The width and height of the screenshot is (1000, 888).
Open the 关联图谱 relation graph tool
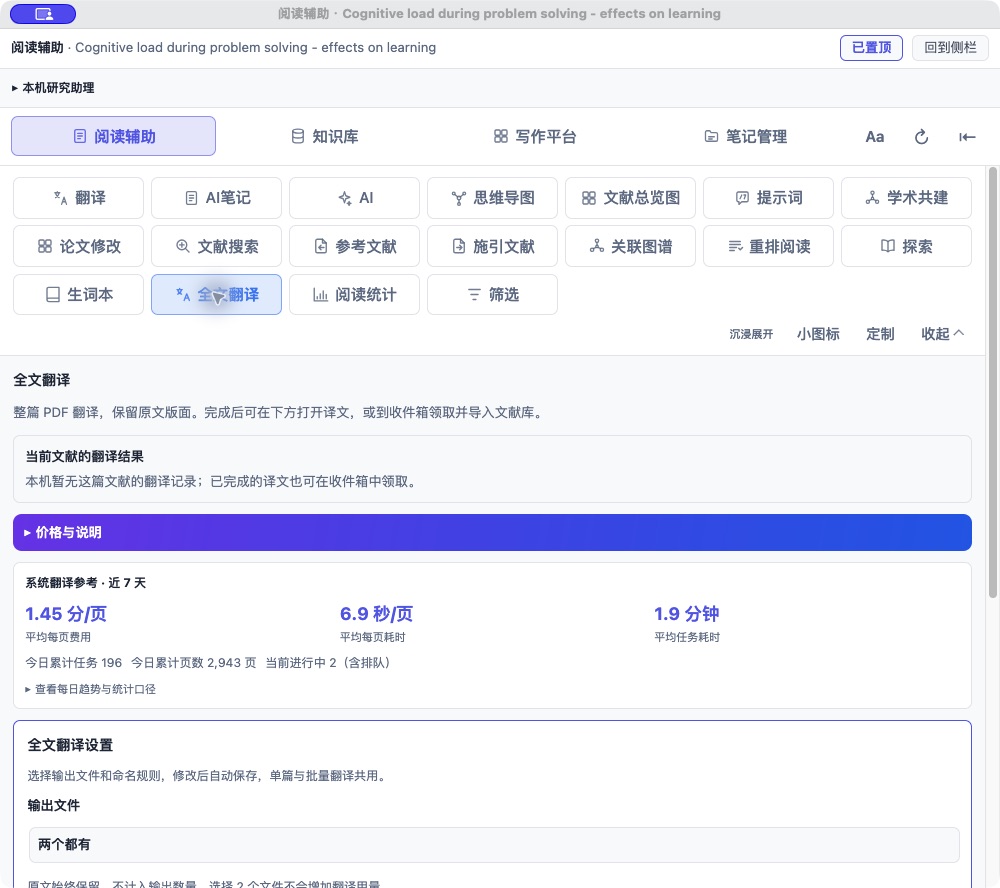[x=630, y=246]
